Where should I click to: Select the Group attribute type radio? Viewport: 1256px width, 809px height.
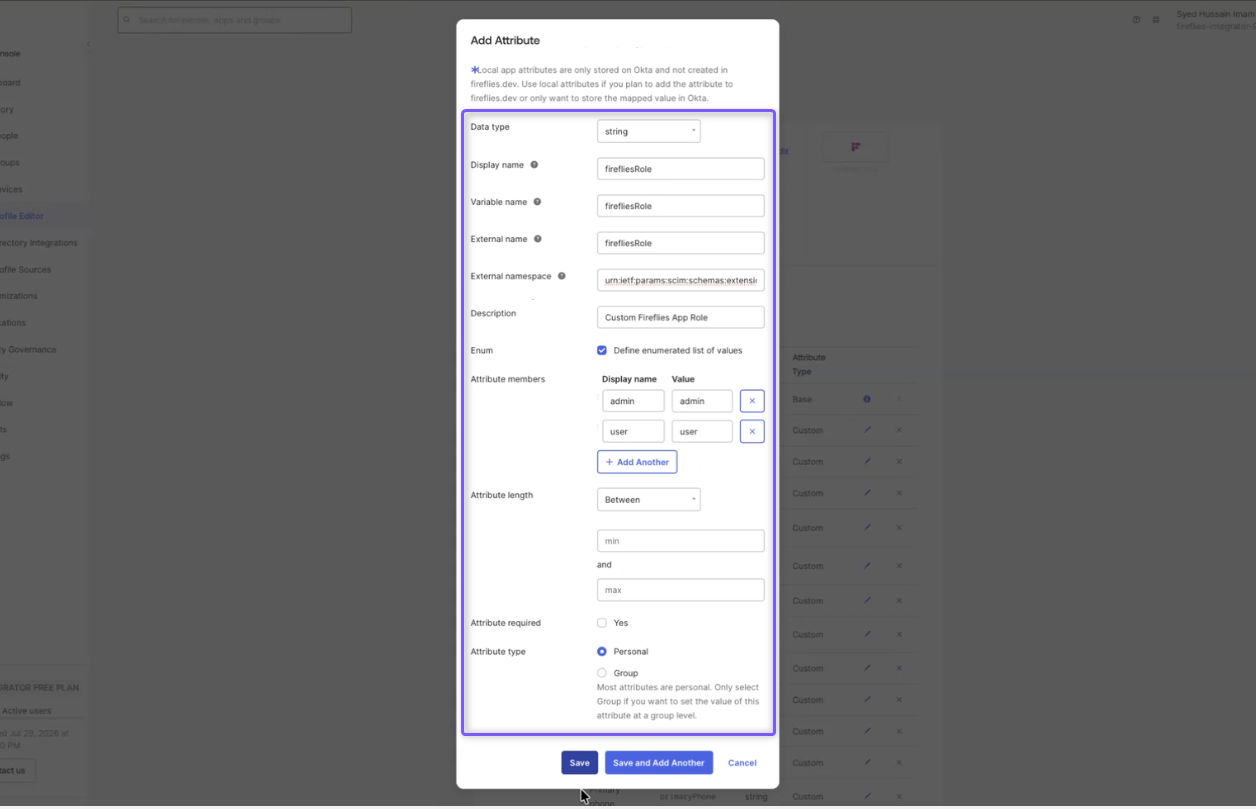coord(602,673)
